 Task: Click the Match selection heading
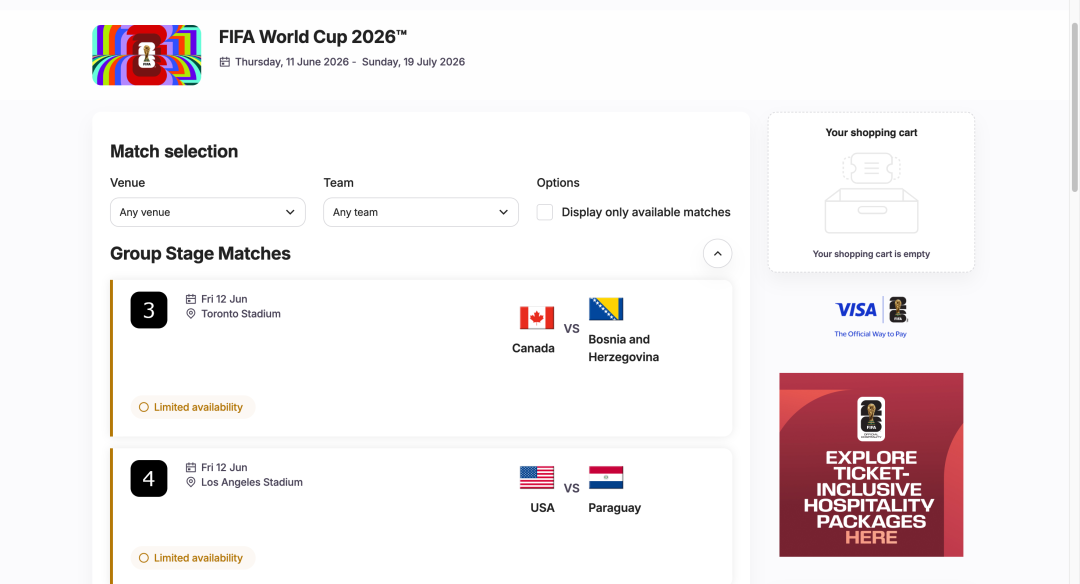point(174,151)
